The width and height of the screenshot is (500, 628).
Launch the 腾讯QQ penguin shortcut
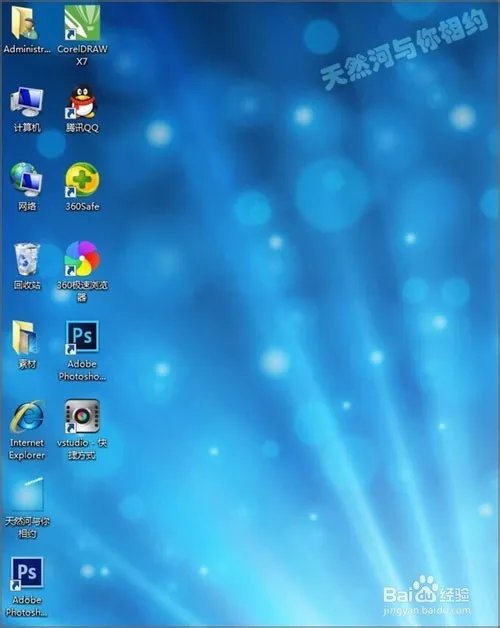[x=82, y=102]
